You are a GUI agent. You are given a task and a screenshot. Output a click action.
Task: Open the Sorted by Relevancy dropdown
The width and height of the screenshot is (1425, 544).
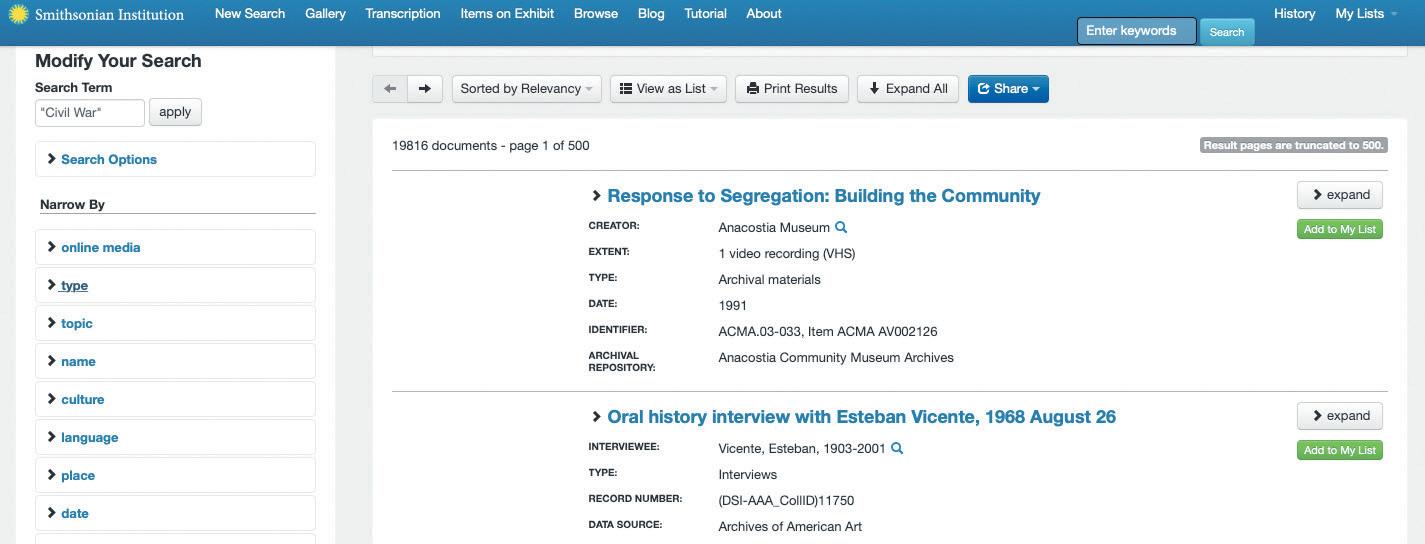tap(526, 89)
